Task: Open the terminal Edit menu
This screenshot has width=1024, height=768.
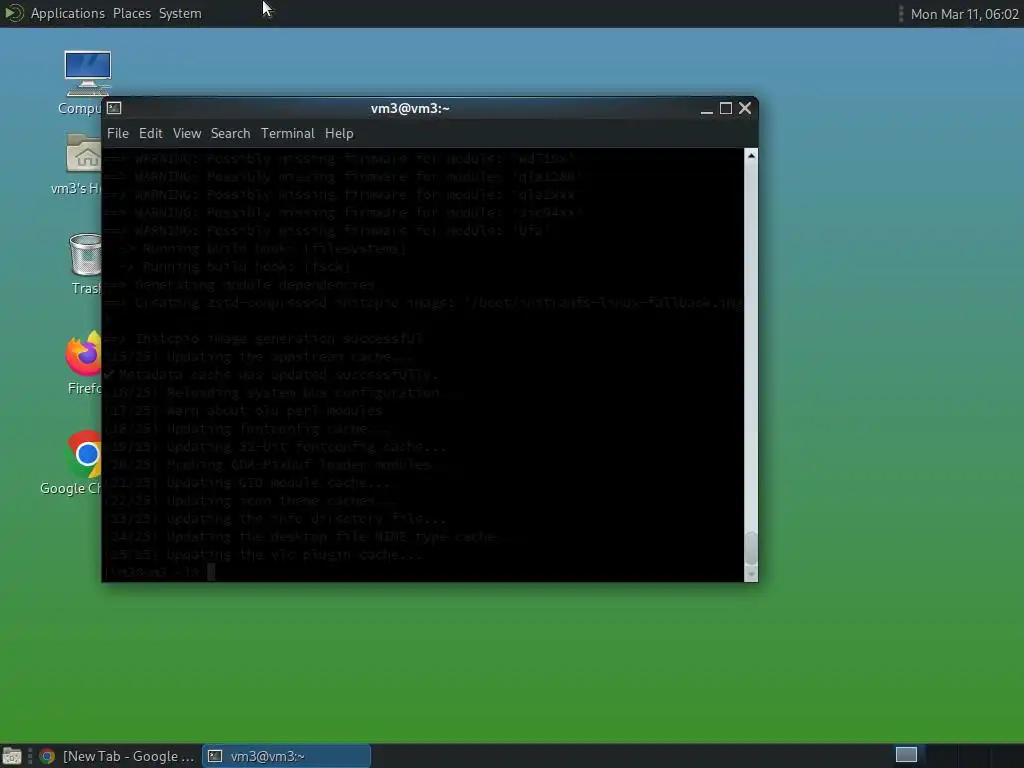Action: pyautogui.click(x=150, y=133)
